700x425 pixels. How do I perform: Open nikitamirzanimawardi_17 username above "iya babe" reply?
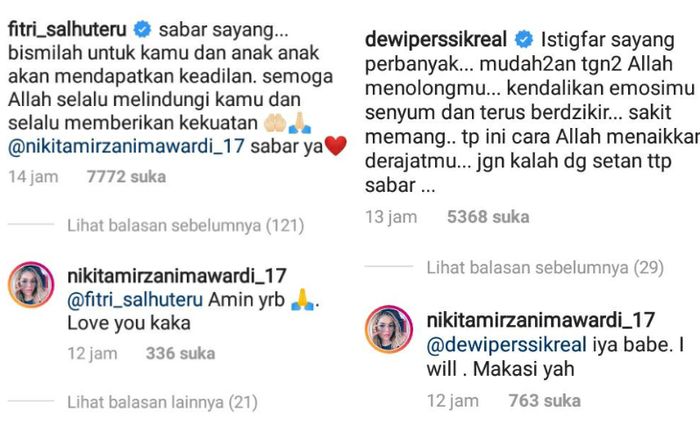(541, 320)
